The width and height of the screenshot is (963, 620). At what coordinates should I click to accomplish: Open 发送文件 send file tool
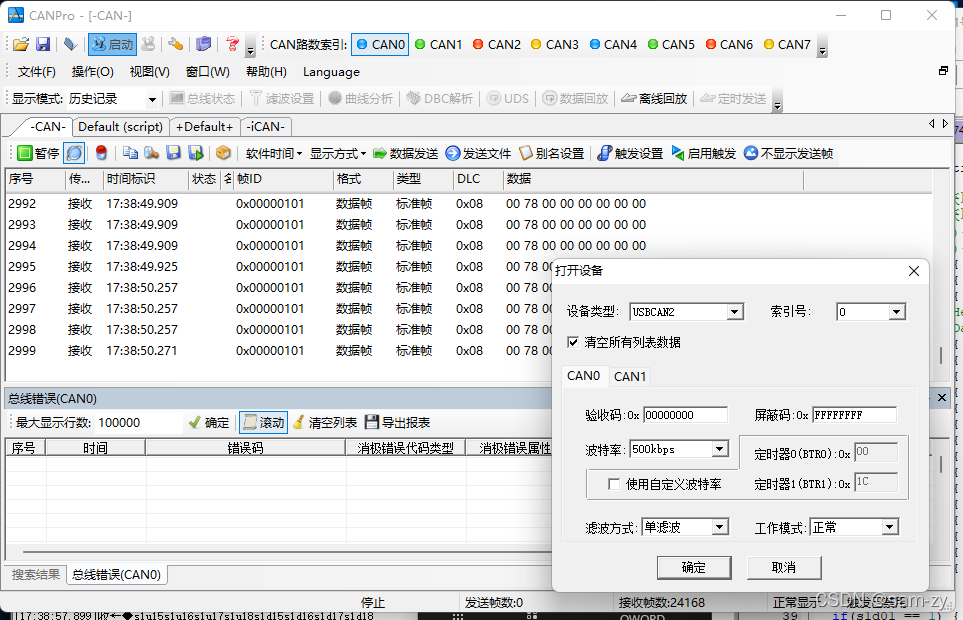pyautogui.click(x=478, y=153)
